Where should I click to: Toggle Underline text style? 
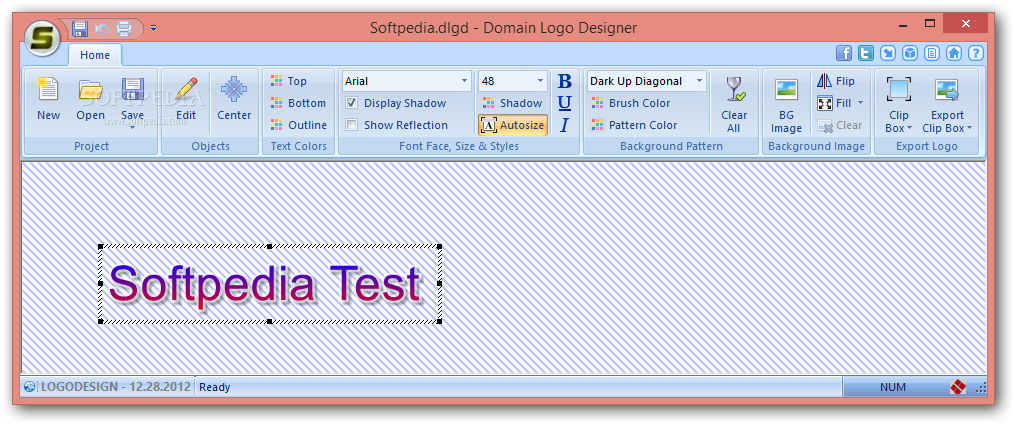[564, 103]
